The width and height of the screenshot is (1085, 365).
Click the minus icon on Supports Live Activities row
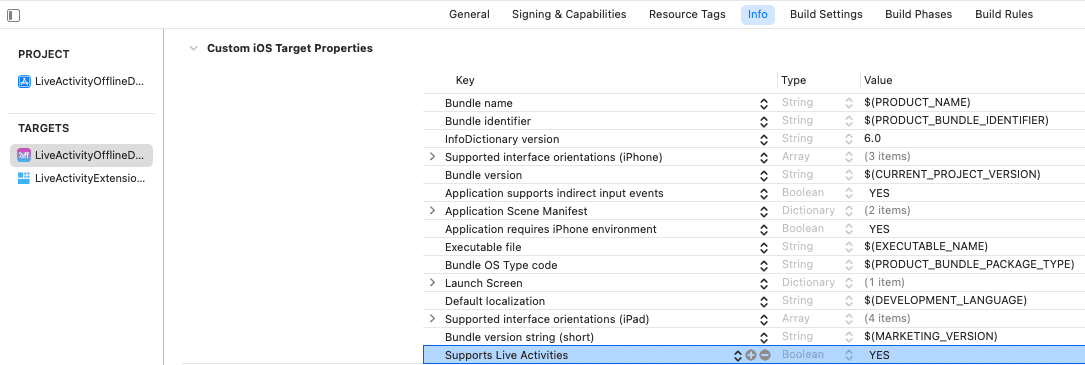pos(765,355)
